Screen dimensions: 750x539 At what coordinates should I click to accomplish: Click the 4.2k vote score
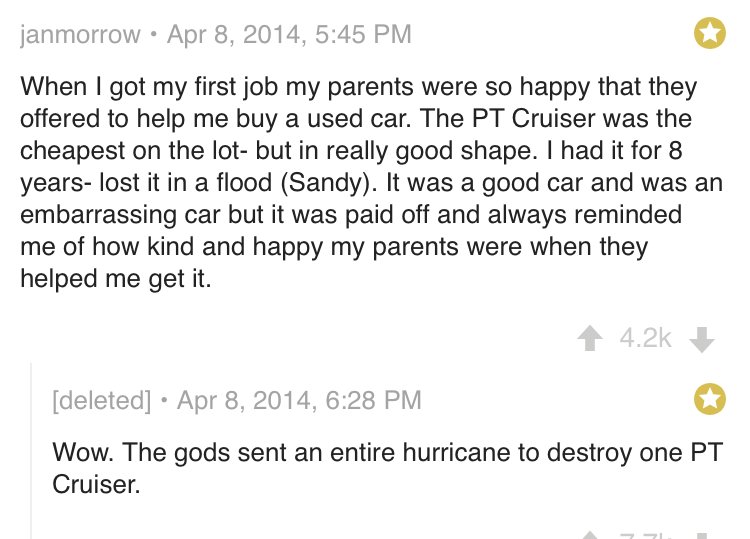point(646,338)
